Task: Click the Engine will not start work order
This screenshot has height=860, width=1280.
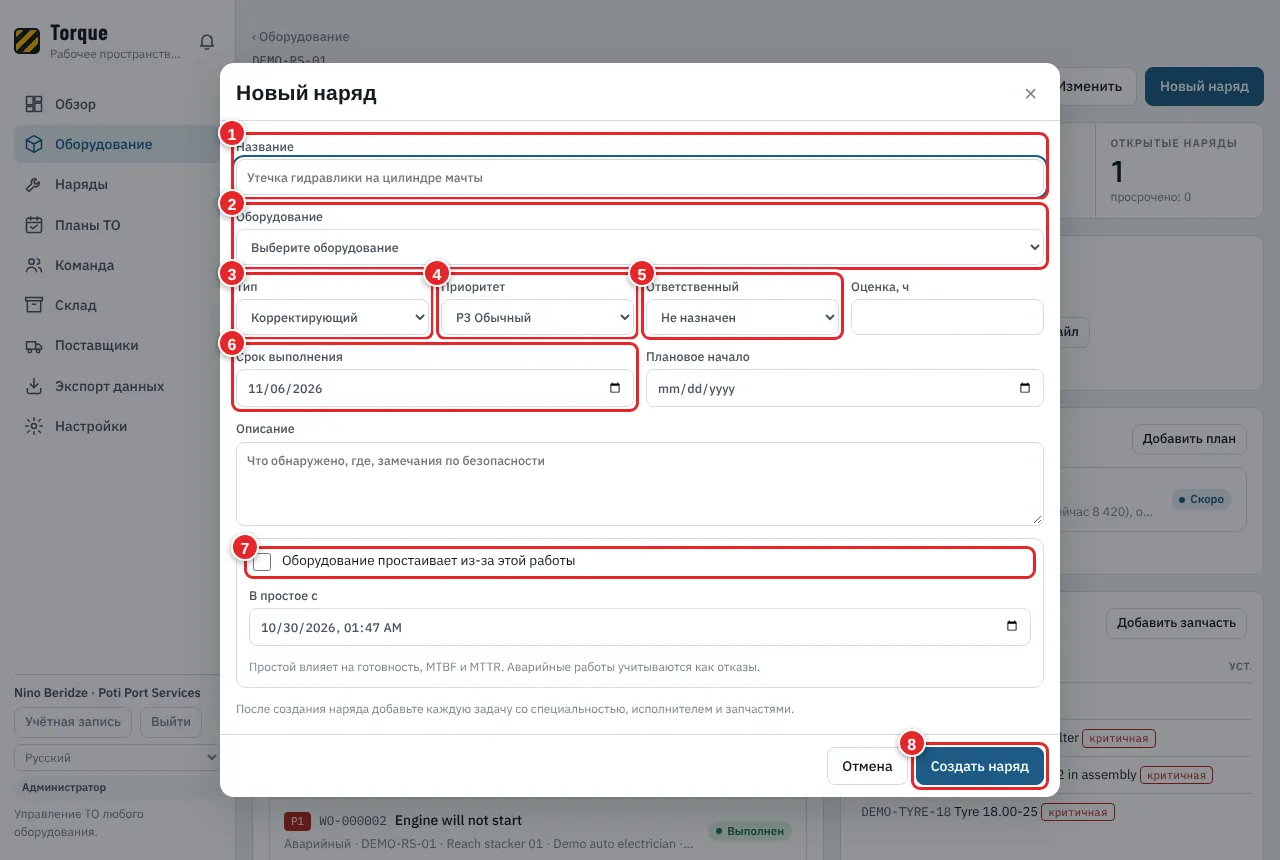Action: point(538,832)
